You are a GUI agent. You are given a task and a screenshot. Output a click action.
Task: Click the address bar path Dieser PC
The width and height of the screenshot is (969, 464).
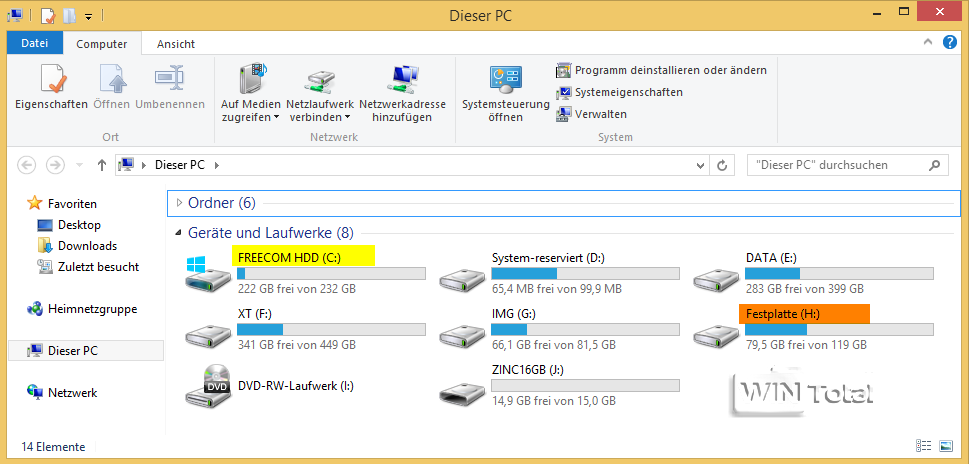point(181,165)
